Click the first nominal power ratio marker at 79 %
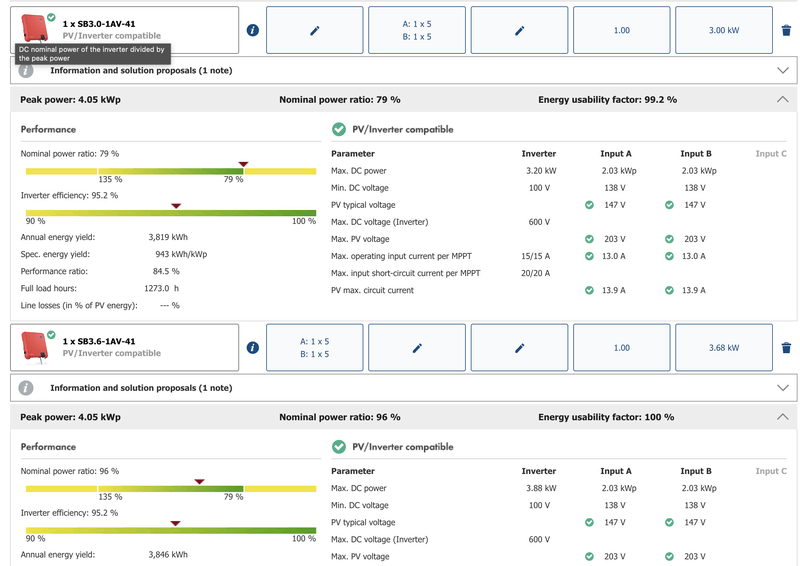The height and width of the screenshot is (566, 800). (243, 164)
